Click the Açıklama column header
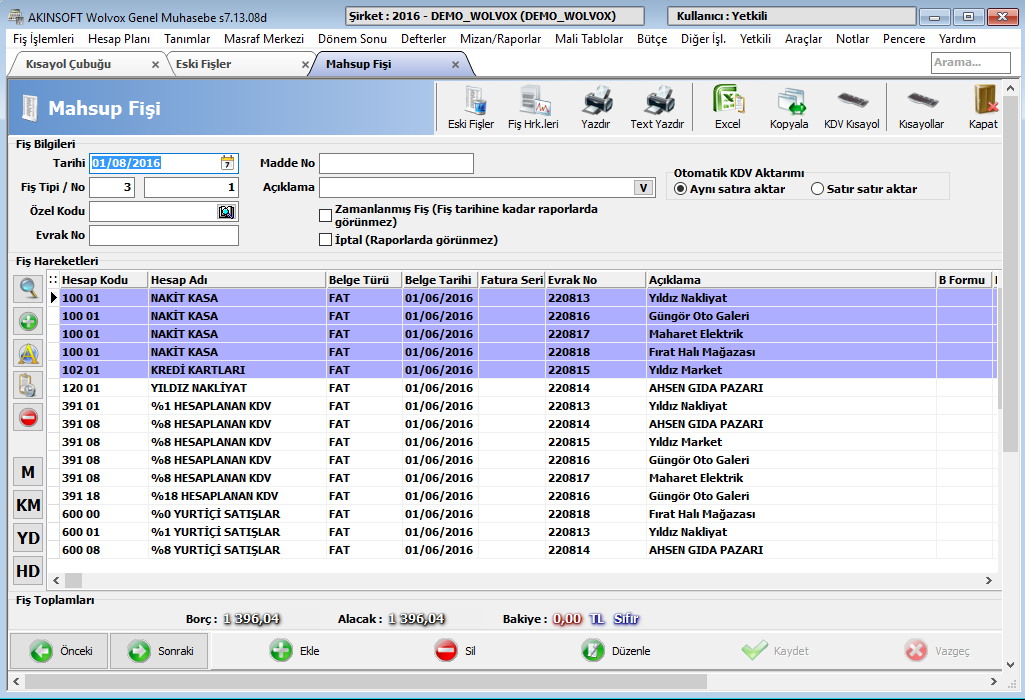The image size is (1025, 700). (791, 280)
